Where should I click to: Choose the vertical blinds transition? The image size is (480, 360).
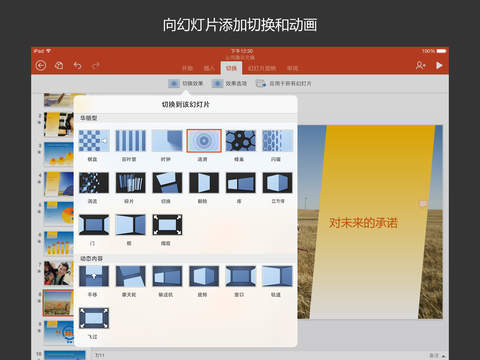coord(131,141)
